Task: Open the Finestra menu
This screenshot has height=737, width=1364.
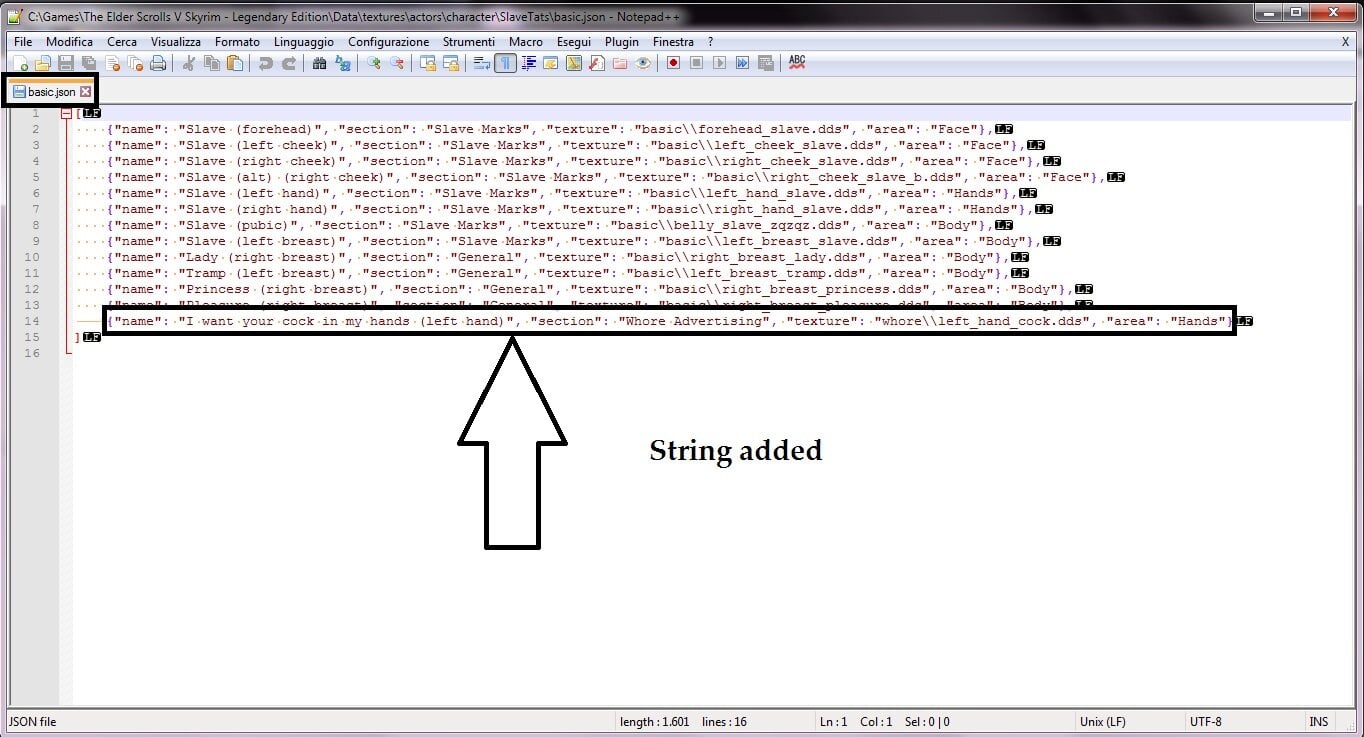Action: tap(673, 42)
